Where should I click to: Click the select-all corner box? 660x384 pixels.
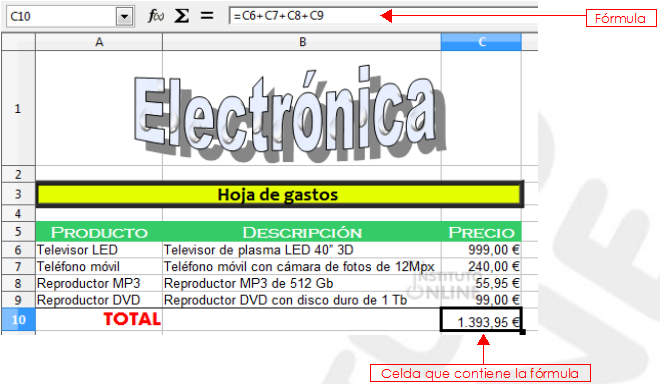click(x=18, y=42)
